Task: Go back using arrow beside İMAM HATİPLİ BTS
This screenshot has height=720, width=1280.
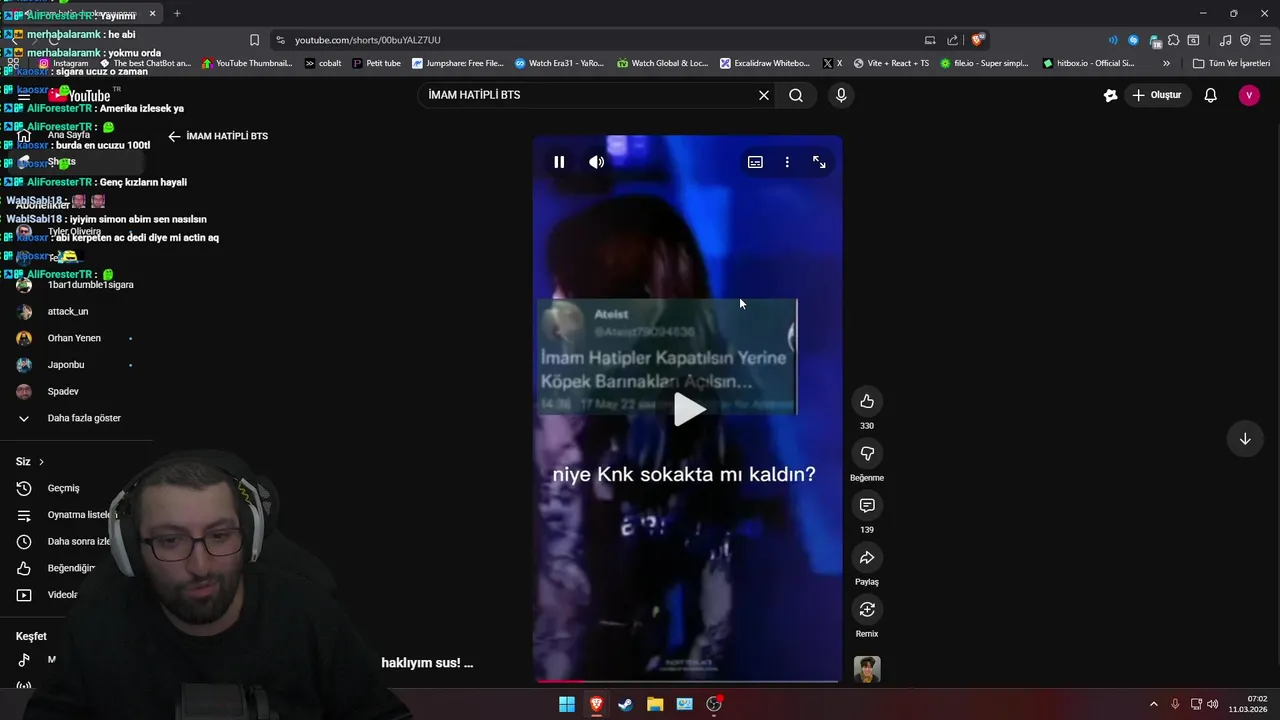Action: 174,136
